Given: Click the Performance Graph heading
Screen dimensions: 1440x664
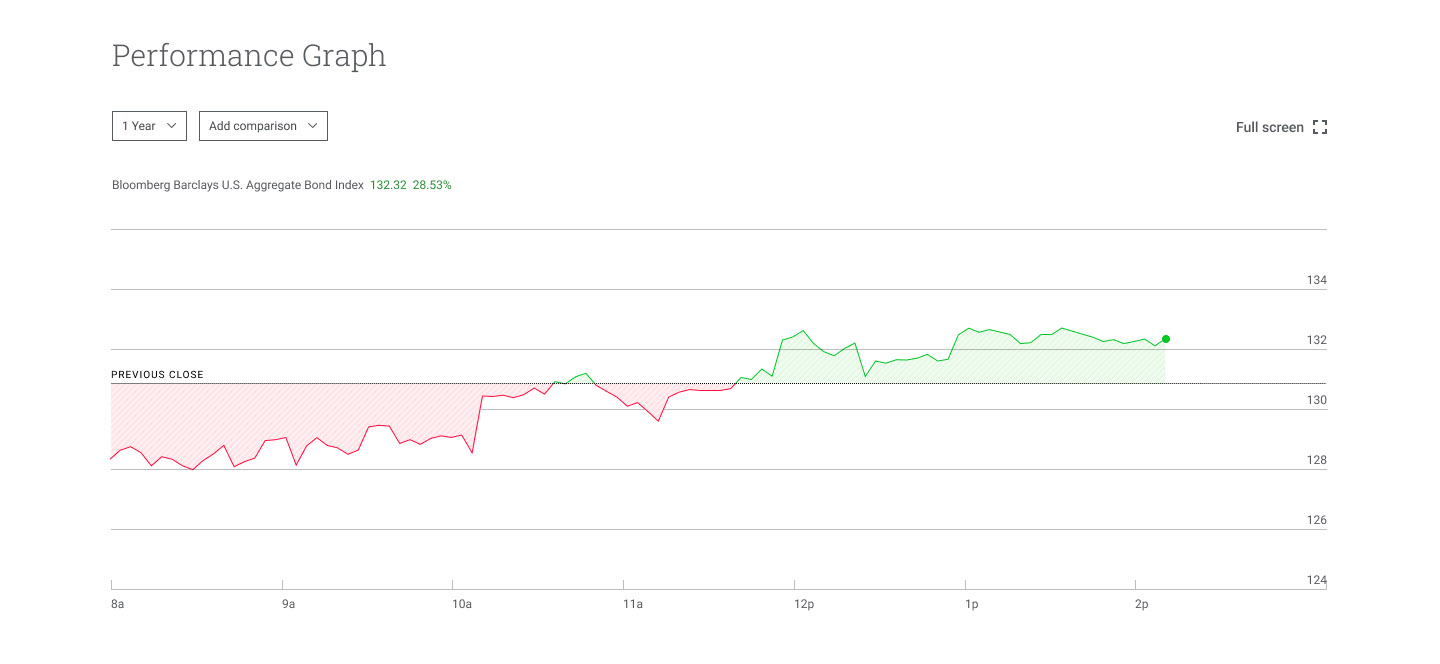Looking at the screenshot, I should tap(249, 56).
